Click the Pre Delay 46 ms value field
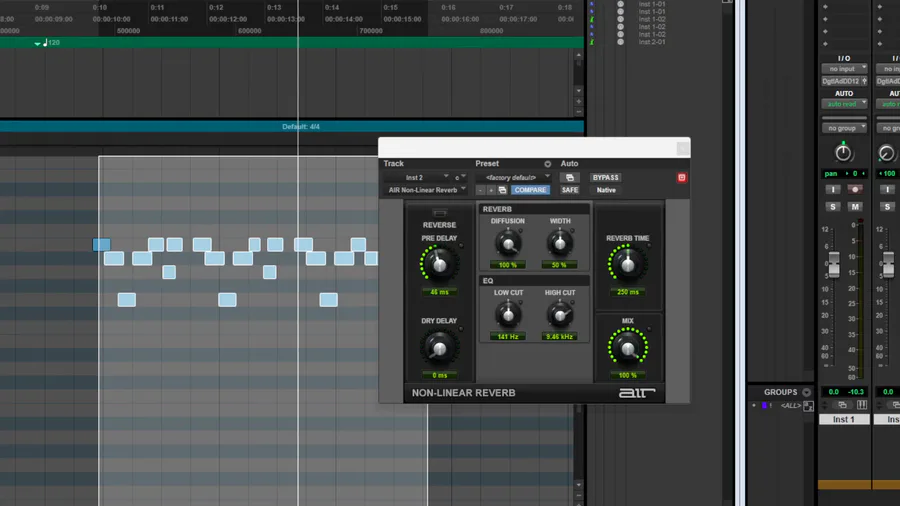This screenshot has height=506, width=900. tap(439, 292)
